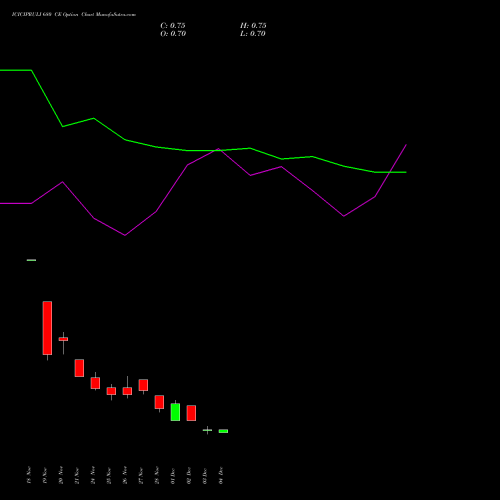Image resolution: width=500 pixels, height=500 pixels.
Task: Select the 26 Nov date label
Action: pyautogui.click(x=125, y=475)
